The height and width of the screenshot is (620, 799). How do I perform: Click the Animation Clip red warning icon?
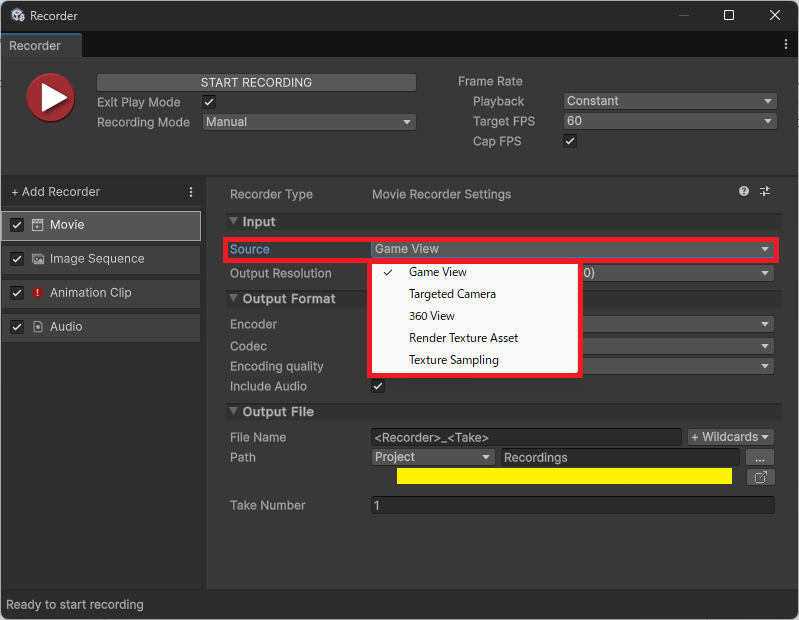click(x=38, y=293)
